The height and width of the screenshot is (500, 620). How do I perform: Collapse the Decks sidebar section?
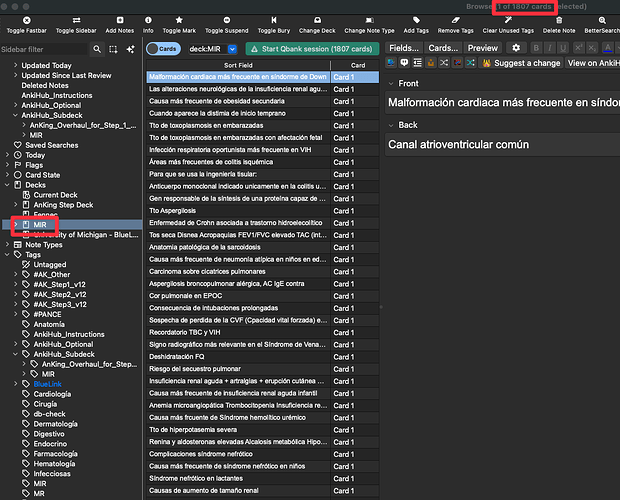pos(7,185)
